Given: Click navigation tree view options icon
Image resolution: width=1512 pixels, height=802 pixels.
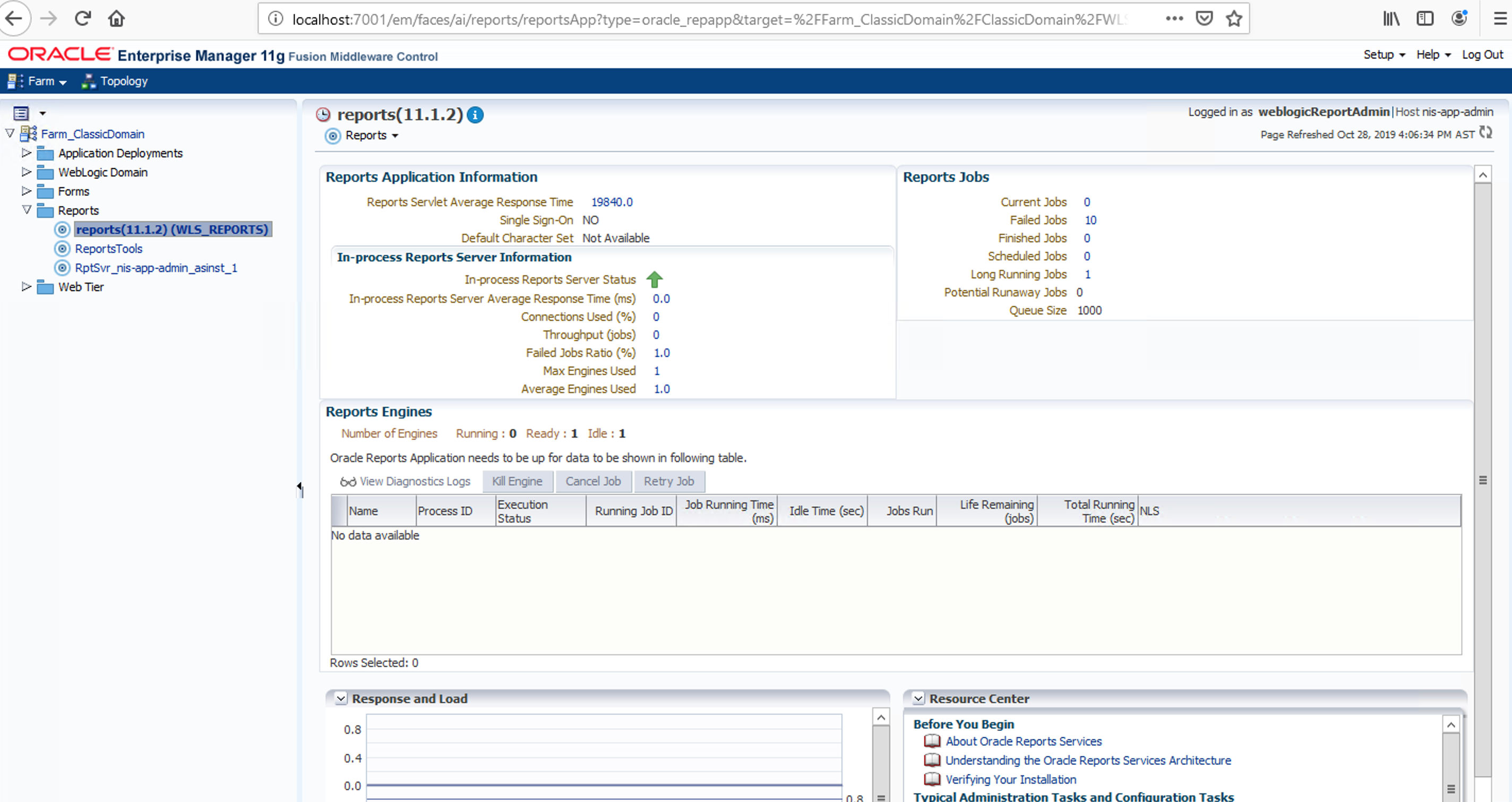Looking at the screenshot, I should [22, 113].
